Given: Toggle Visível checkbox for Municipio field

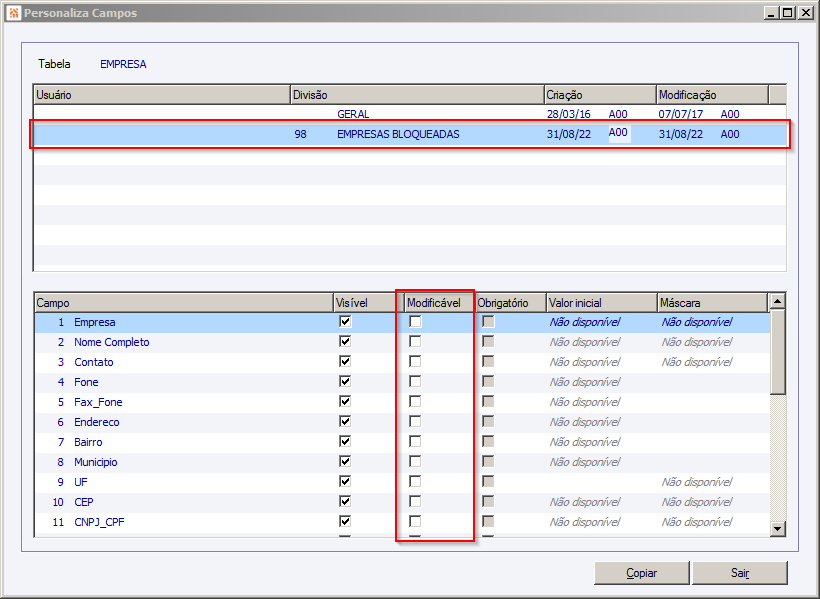Looking at the screenshot, I should pos(345,461).
